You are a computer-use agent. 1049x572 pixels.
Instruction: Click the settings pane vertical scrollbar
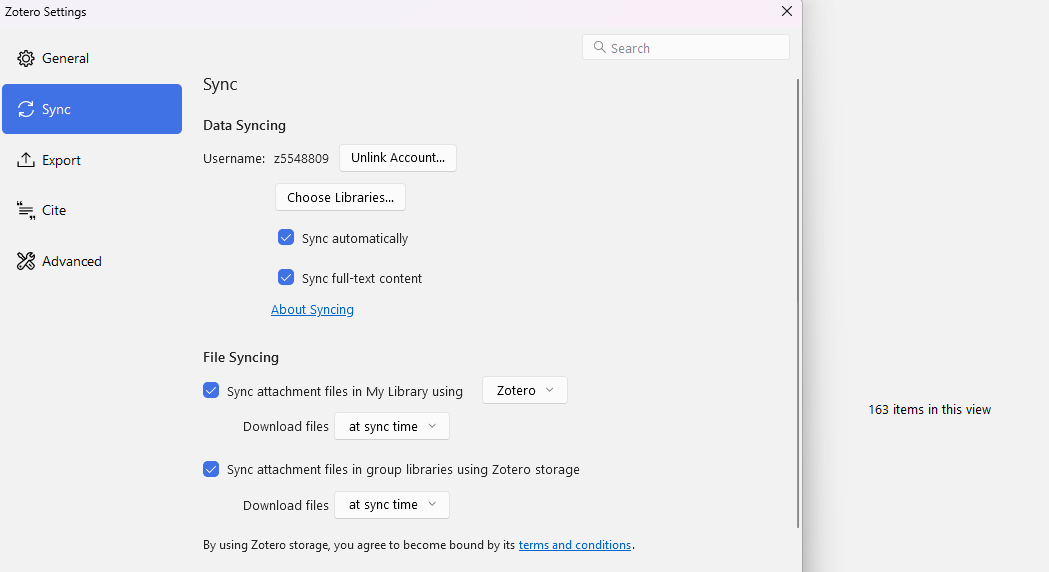point(797,303)
